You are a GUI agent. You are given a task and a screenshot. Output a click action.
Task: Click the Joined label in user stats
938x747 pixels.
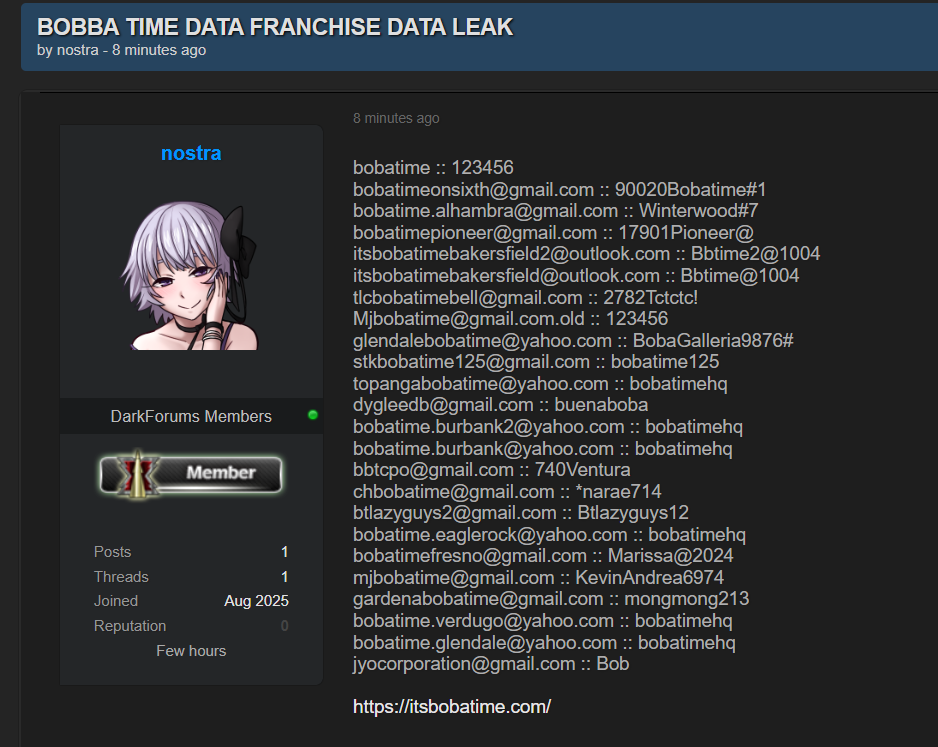coord(116,601)
